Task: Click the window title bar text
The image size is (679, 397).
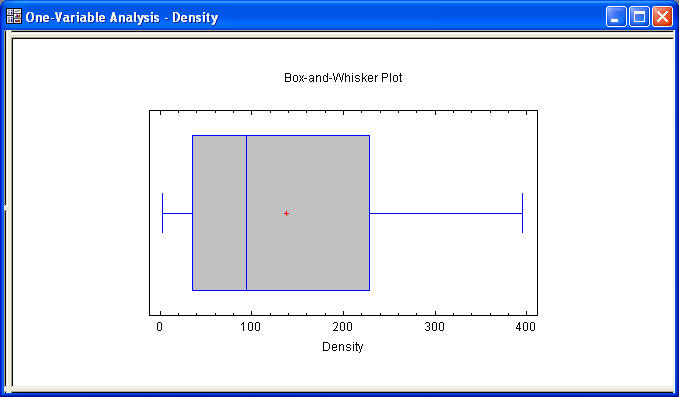Action: coord(122,17)
